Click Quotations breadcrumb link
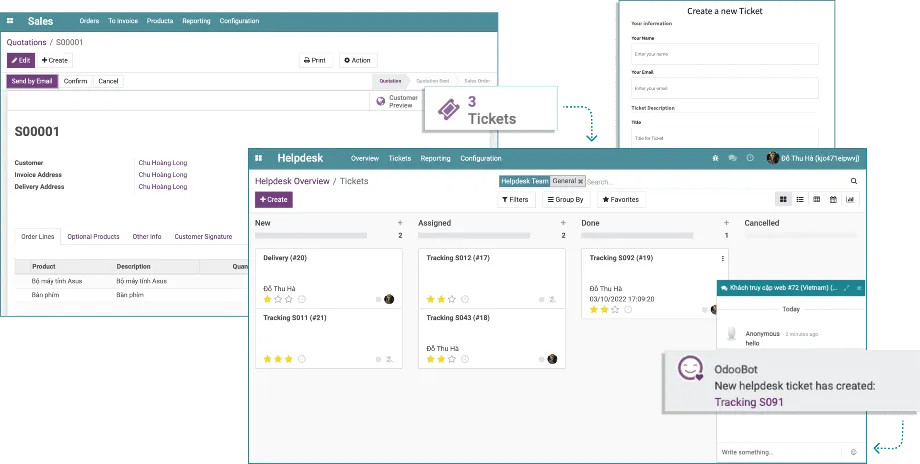This screenshot has height=464, width=920. coord(26,42)
